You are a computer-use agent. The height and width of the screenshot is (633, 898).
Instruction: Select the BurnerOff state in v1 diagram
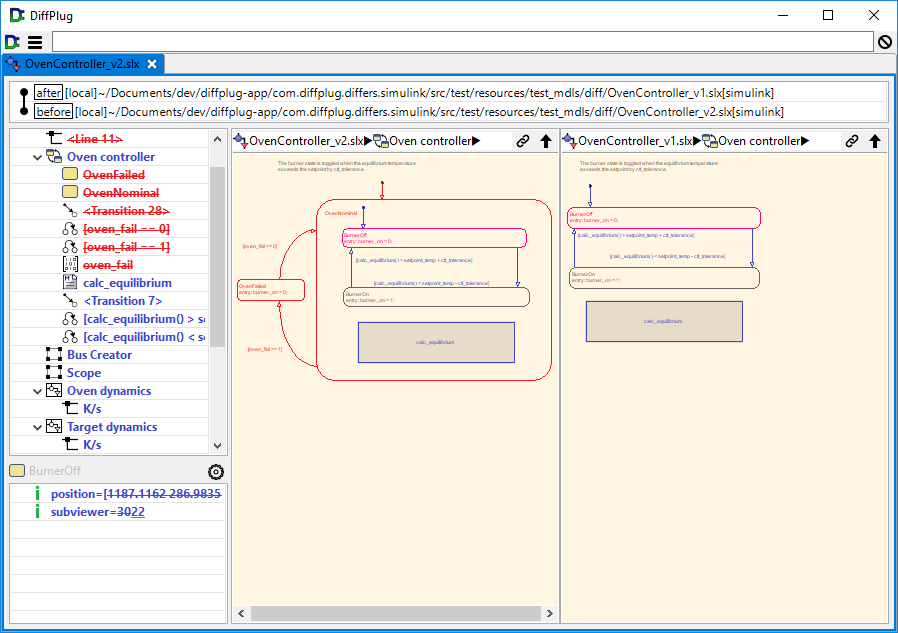664,218
